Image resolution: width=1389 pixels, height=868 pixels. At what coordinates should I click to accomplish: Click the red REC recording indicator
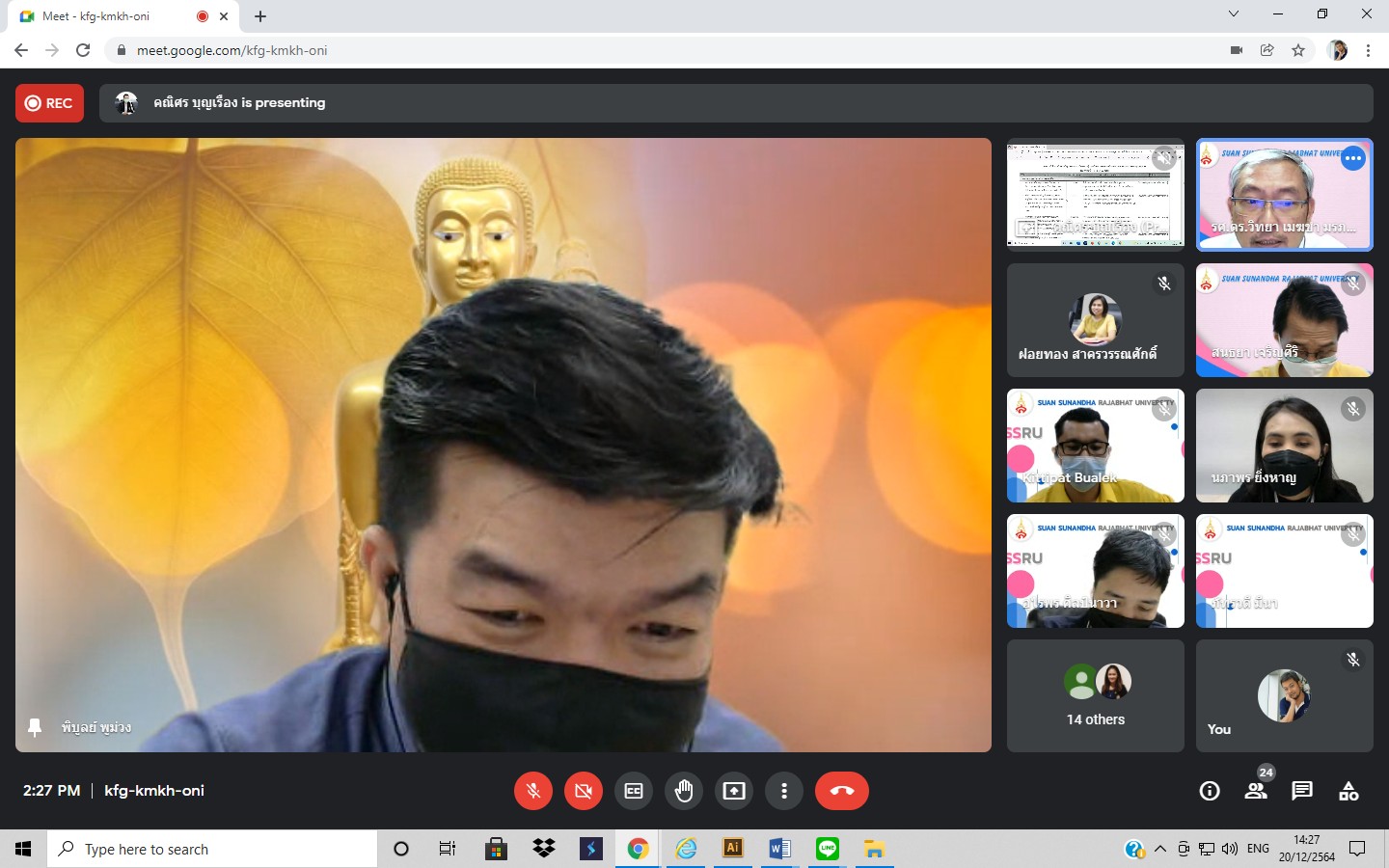click(49, 103)
